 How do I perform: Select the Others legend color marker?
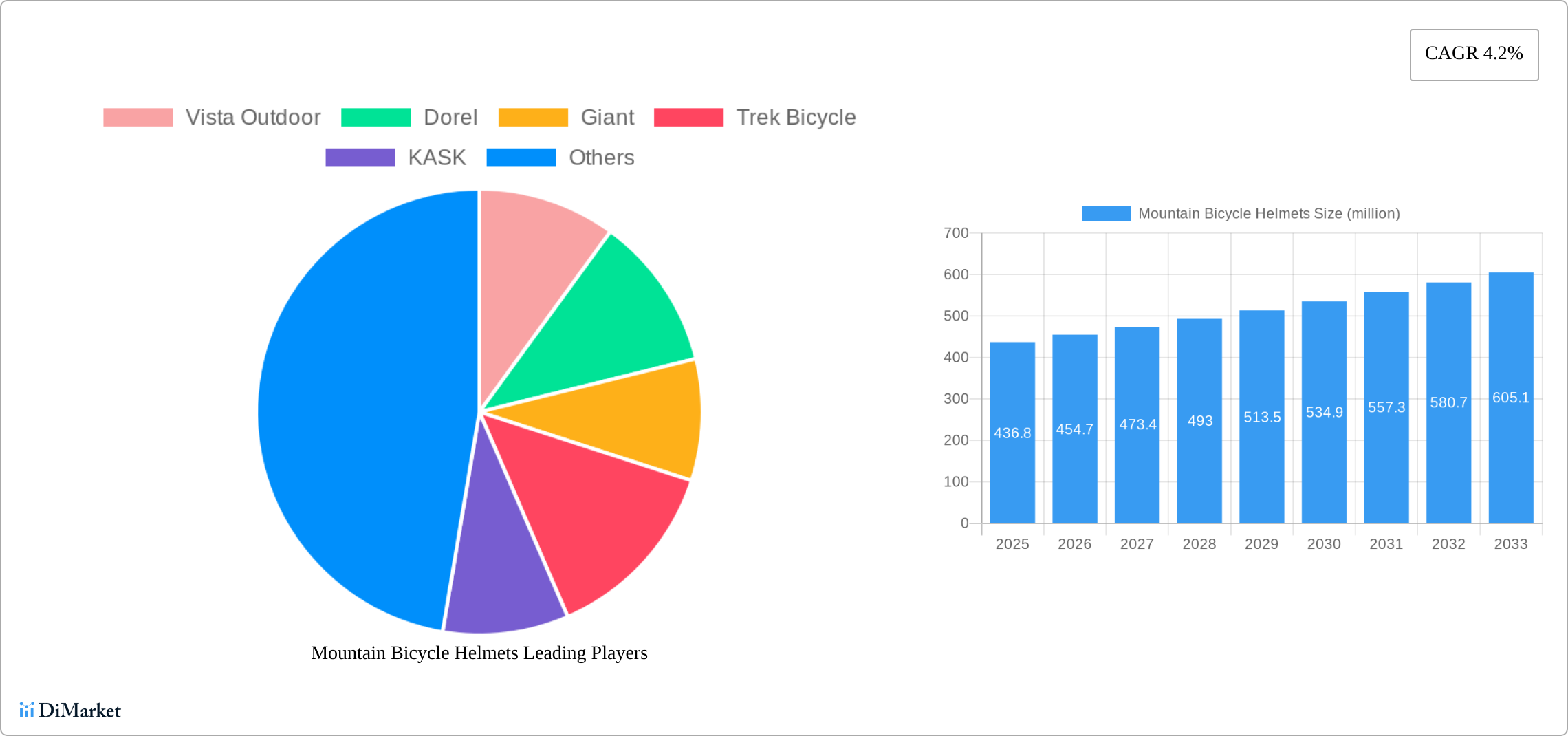coord(521,158)
